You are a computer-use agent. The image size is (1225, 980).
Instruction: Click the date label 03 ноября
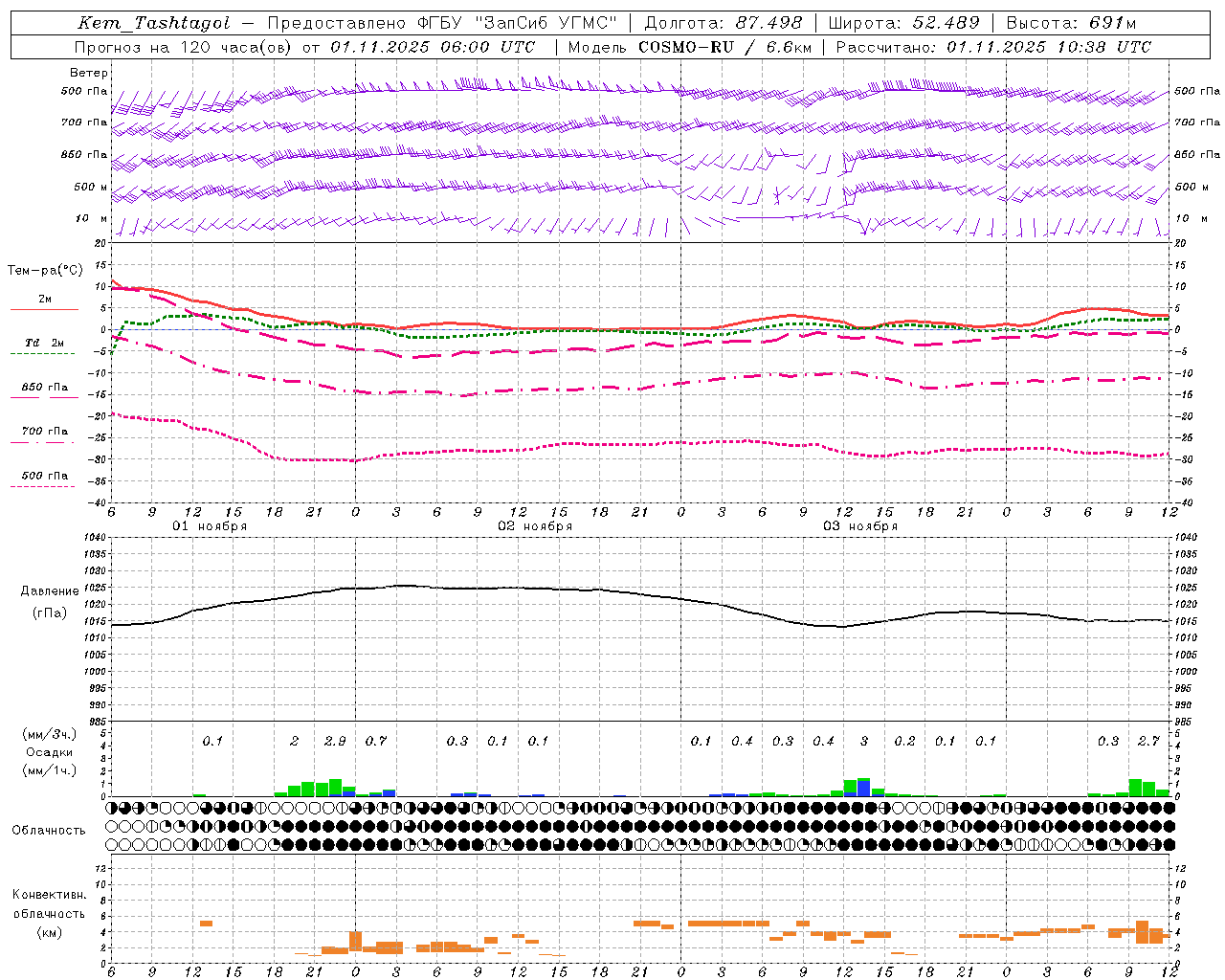[x=860, y=526]
